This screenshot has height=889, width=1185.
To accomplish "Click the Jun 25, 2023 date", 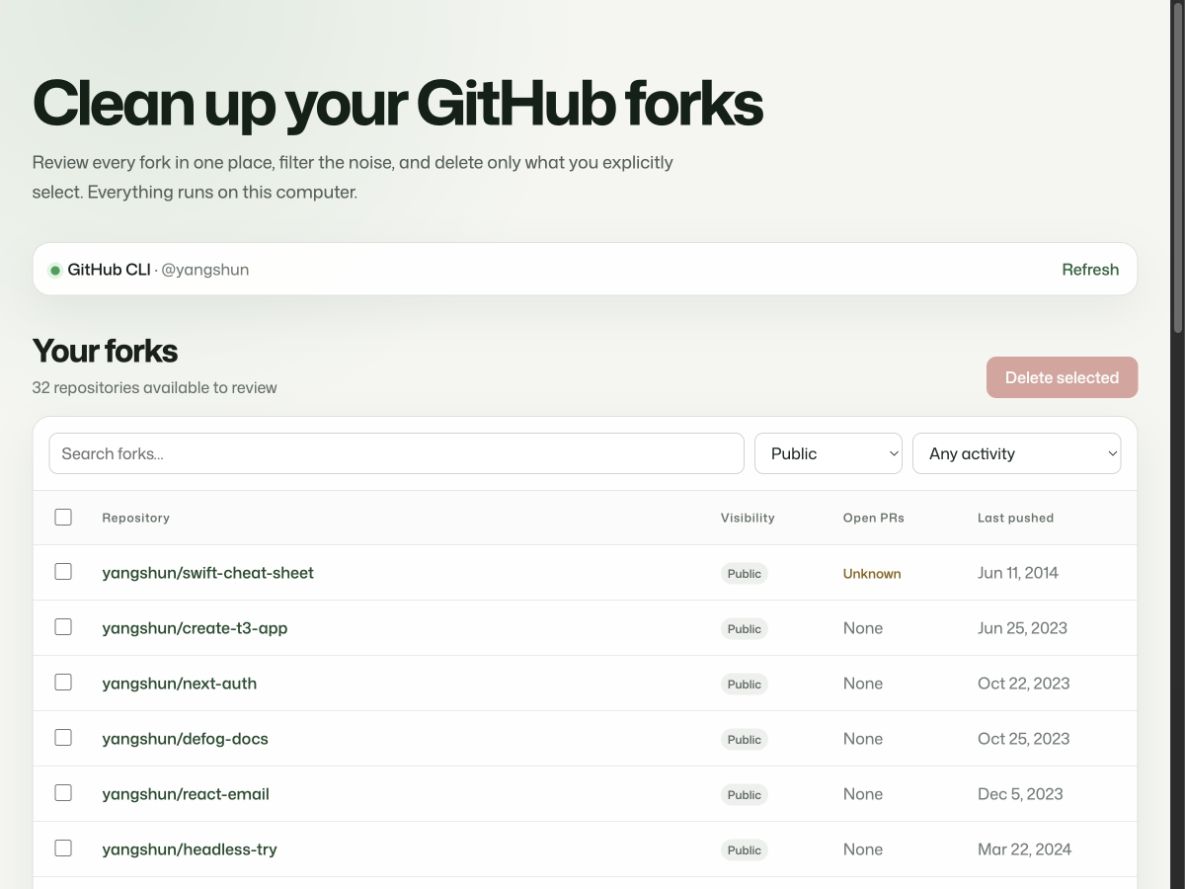I will tap(1023, 628).
